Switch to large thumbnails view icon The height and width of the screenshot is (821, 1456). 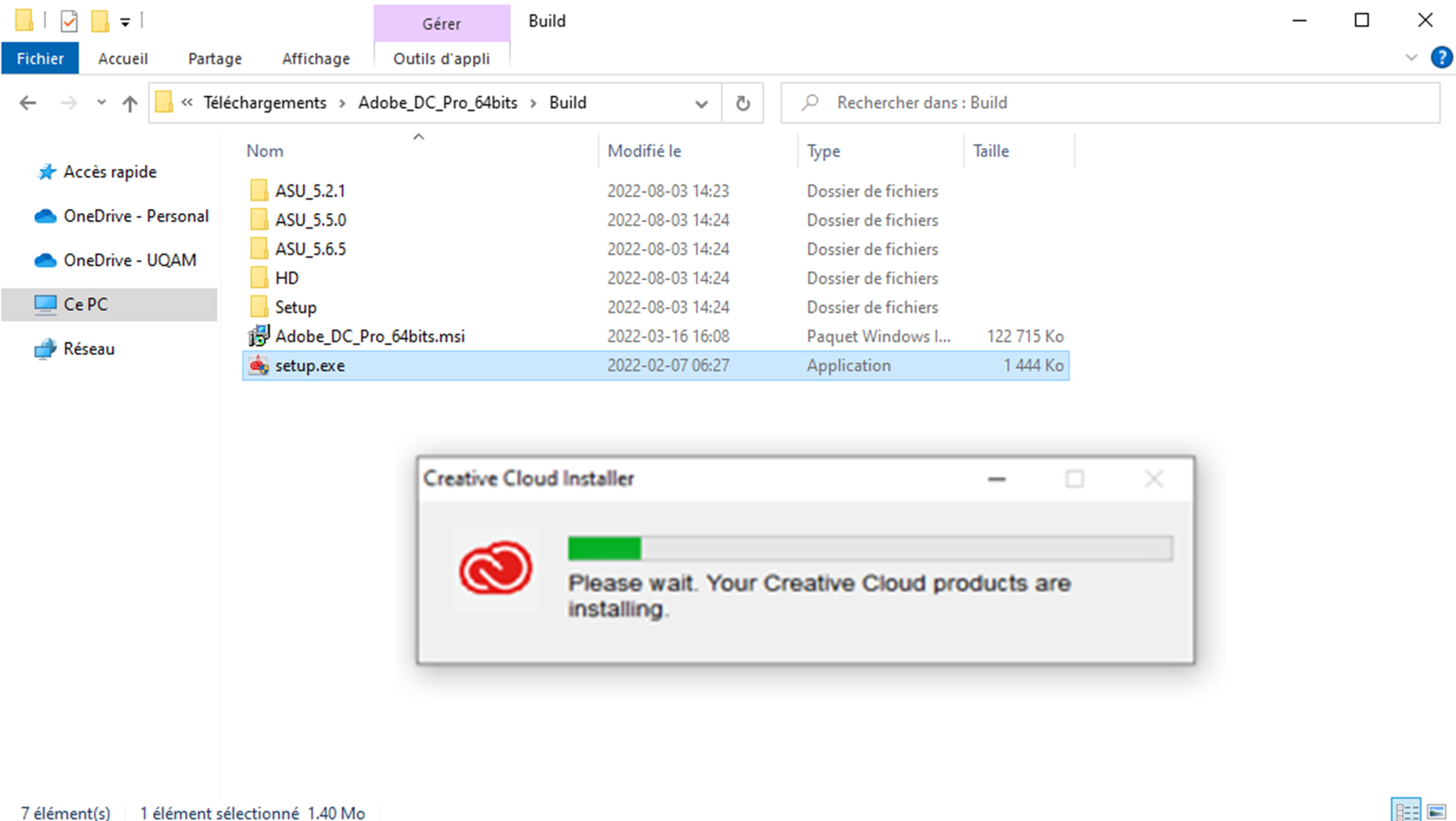(x=1436, y=811)
